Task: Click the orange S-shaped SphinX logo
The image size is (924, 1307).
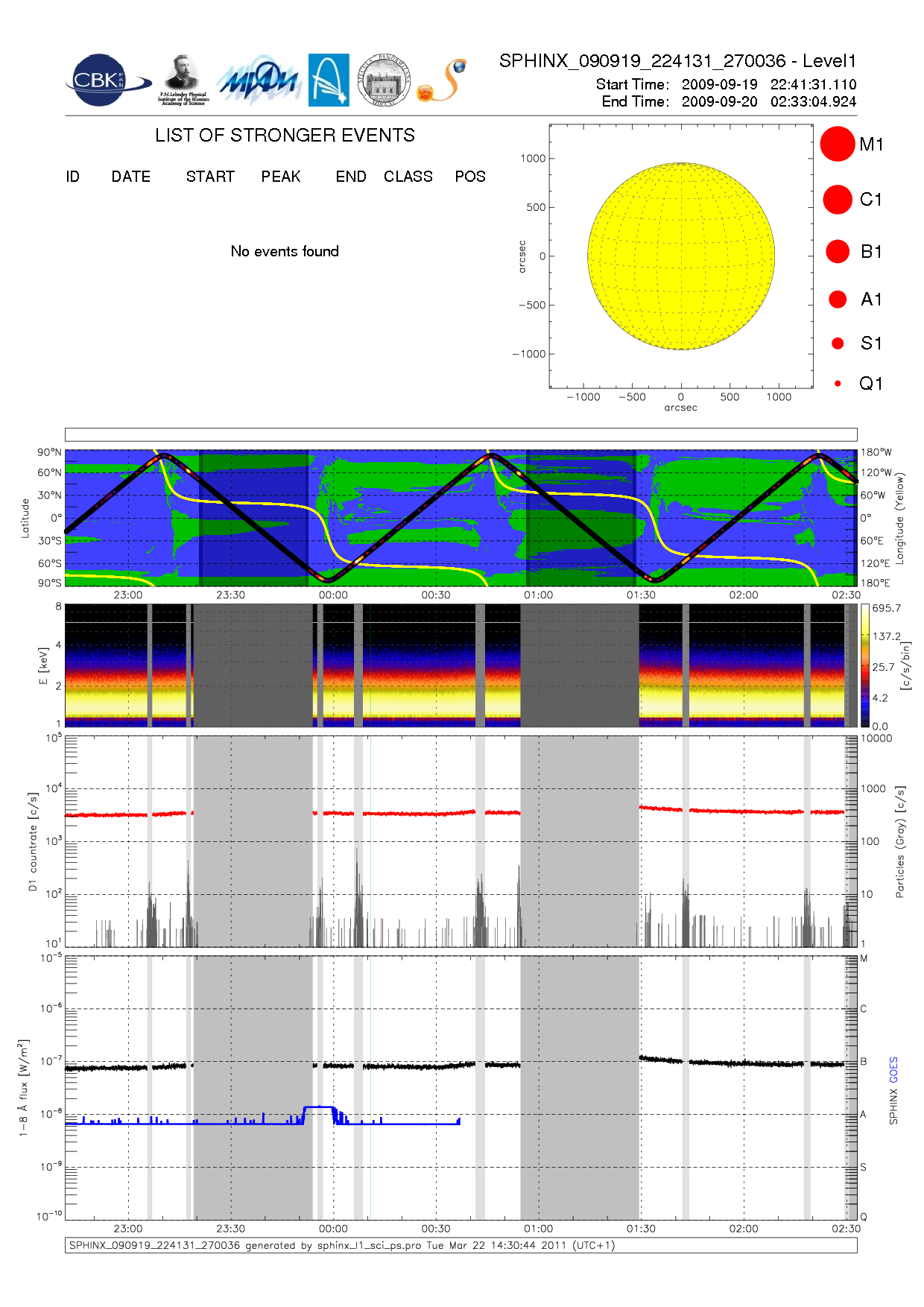Action: pos(443,81)
